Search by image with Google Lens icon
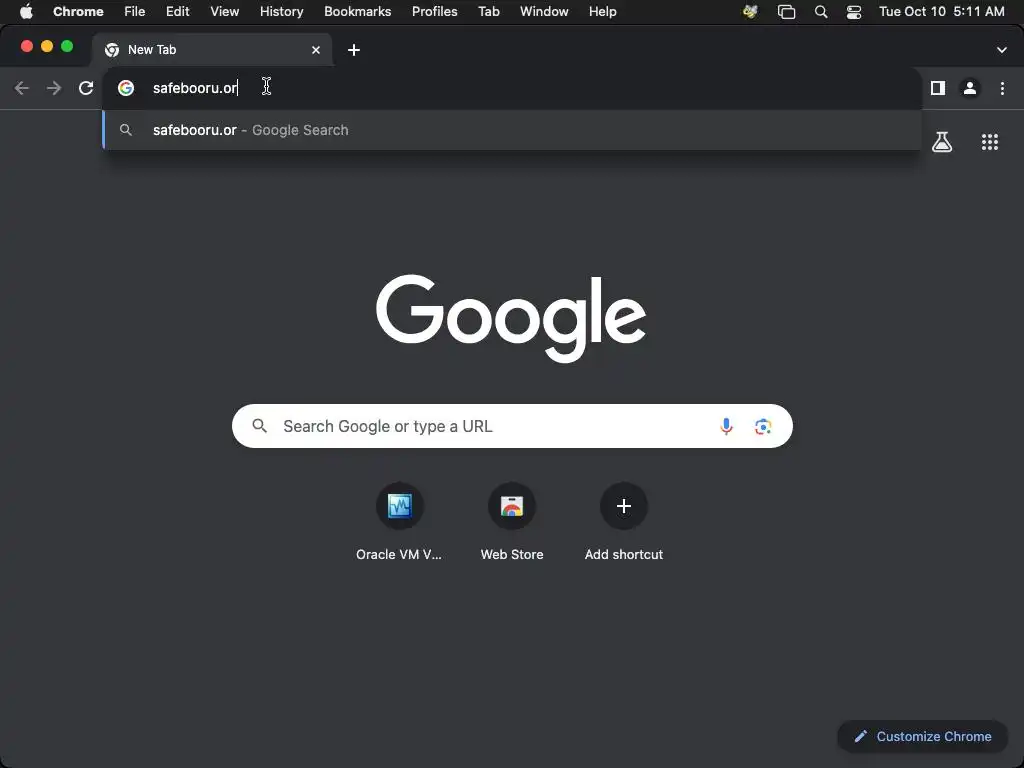Screen dimensions: 1024x768 point(763,426)
